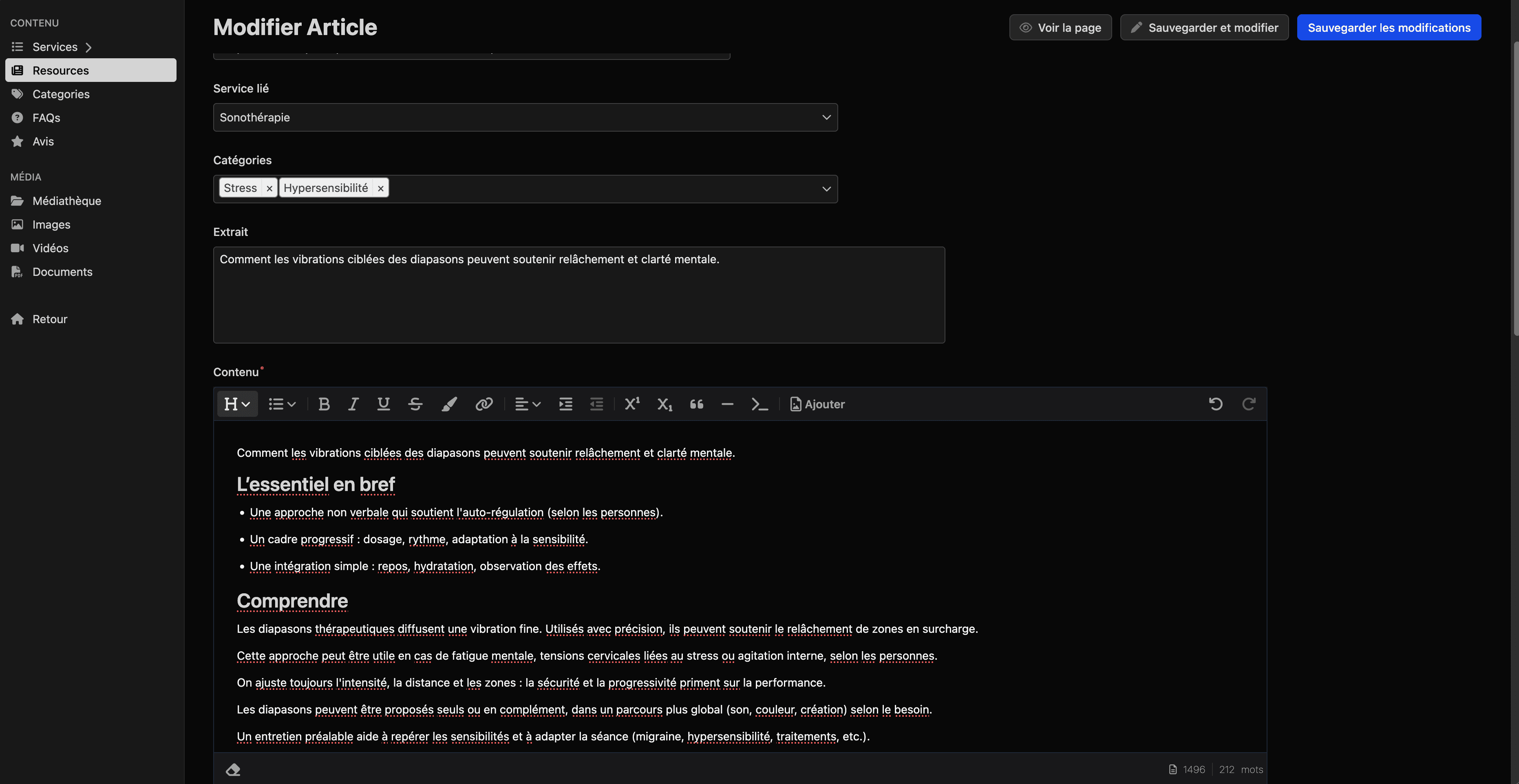Insert a code block
This screenshot has height=784, width=1519.
(x=759, y=404)
